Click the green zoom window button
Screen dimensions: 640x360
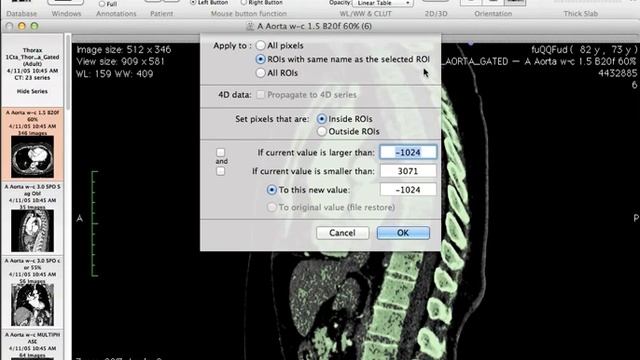pos(34,26)
